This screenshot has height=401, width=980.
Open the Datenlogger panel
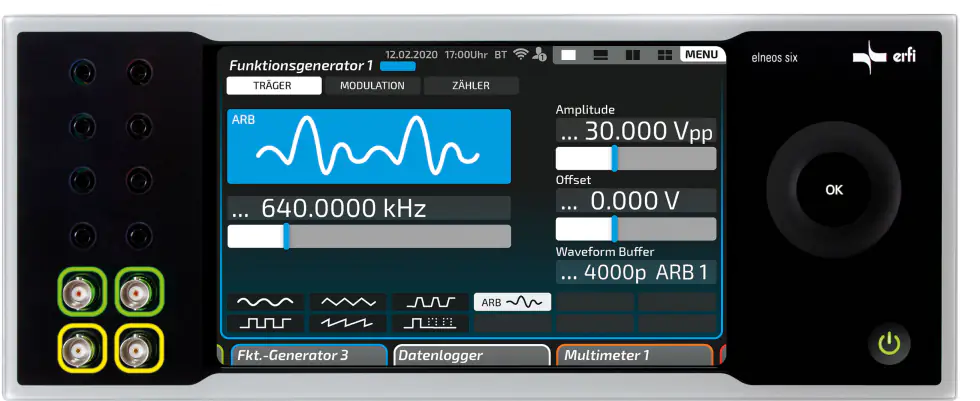(471, 355)
